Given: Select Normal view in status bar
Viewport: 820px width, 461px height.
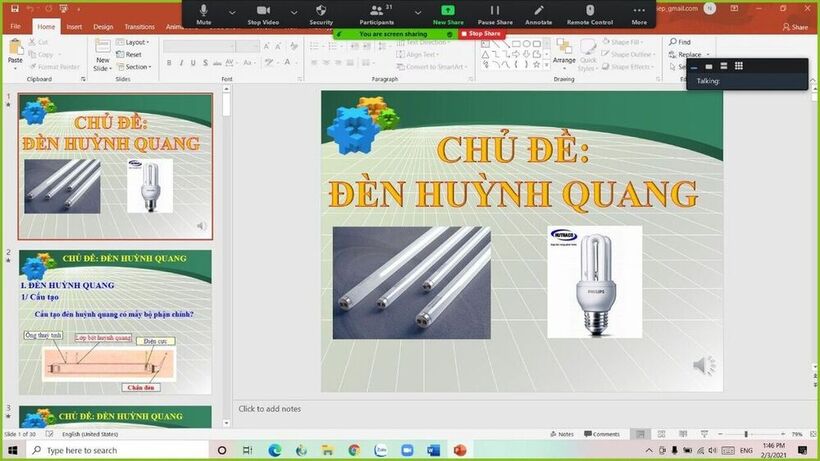Looking at the screenshot, I should click(x=640, y=434).
